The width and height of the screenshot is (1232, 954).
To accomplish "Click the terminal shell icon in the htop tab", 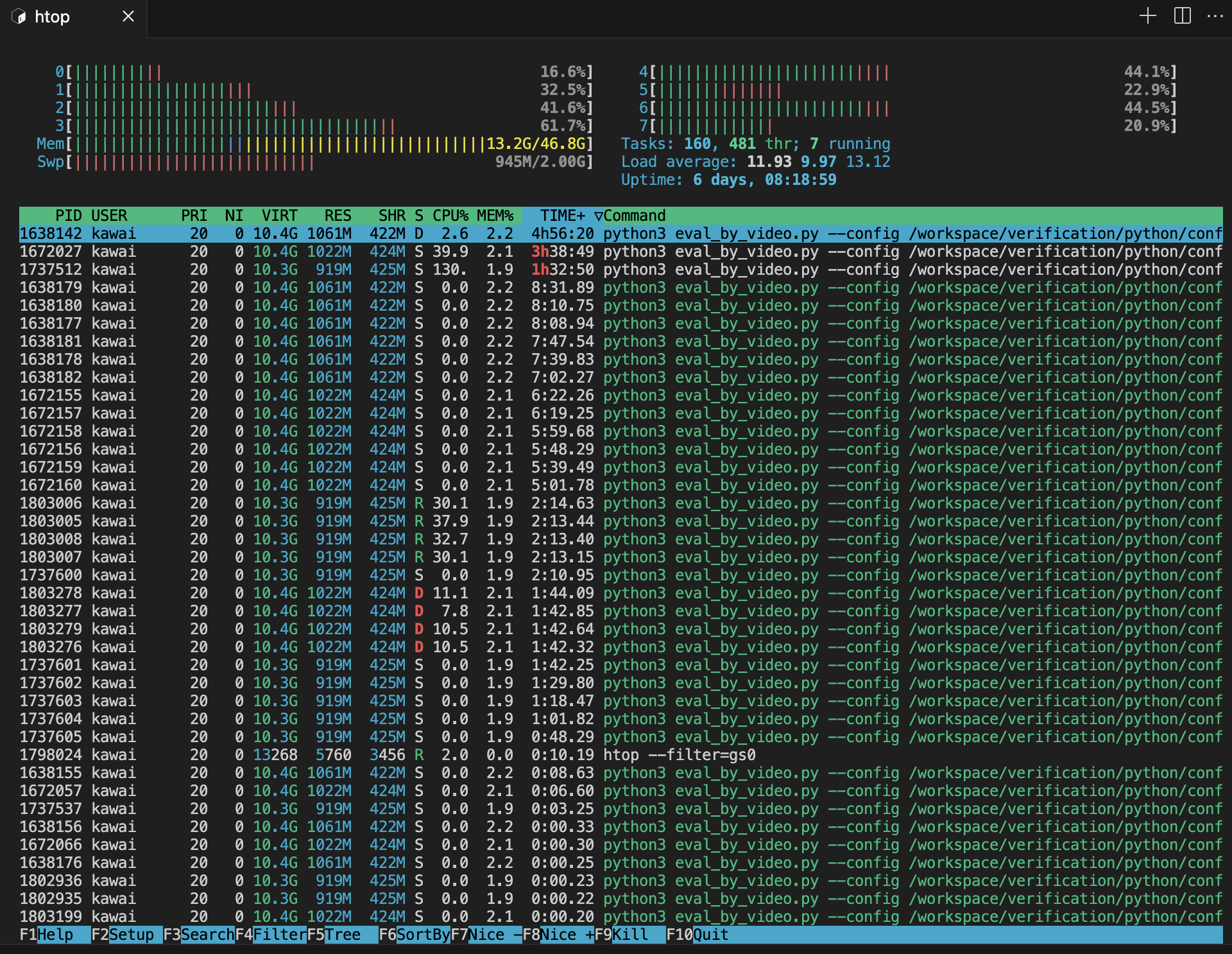I will click(19, 17).
